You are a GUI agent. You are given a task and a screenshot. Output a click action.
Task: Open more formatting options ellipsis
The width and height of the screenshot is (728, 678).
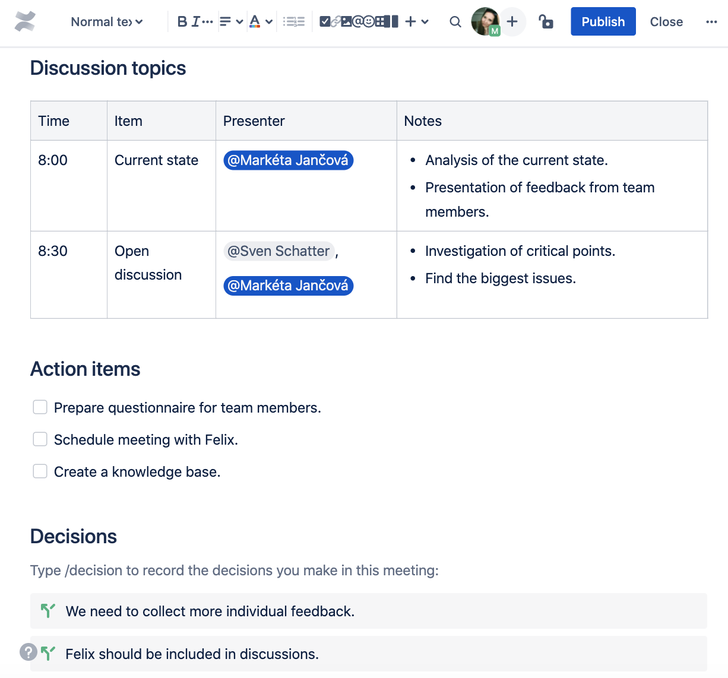pos(208,22)
